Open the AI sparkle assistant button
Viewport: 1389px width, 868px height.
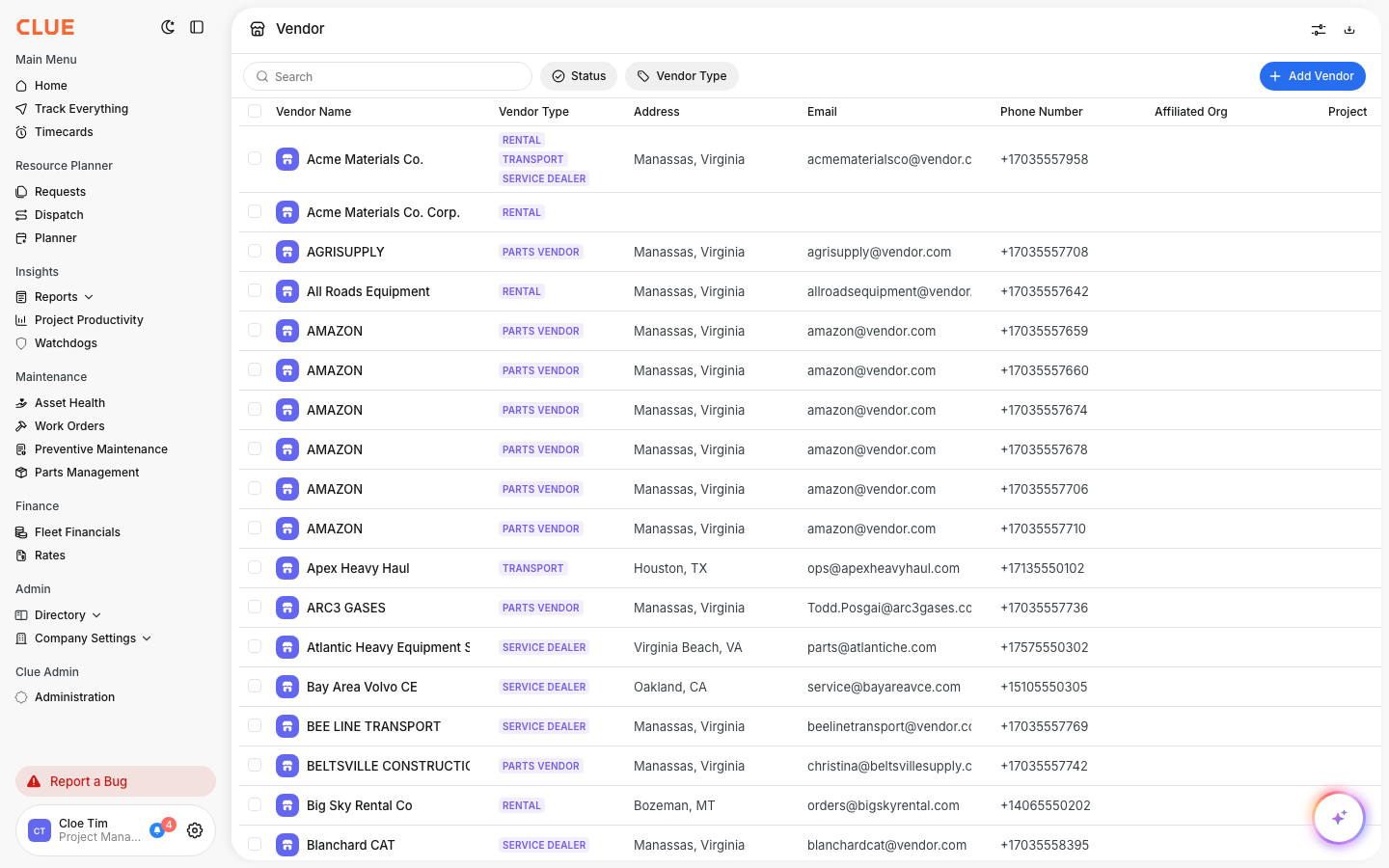click(x=1339, y=818)
